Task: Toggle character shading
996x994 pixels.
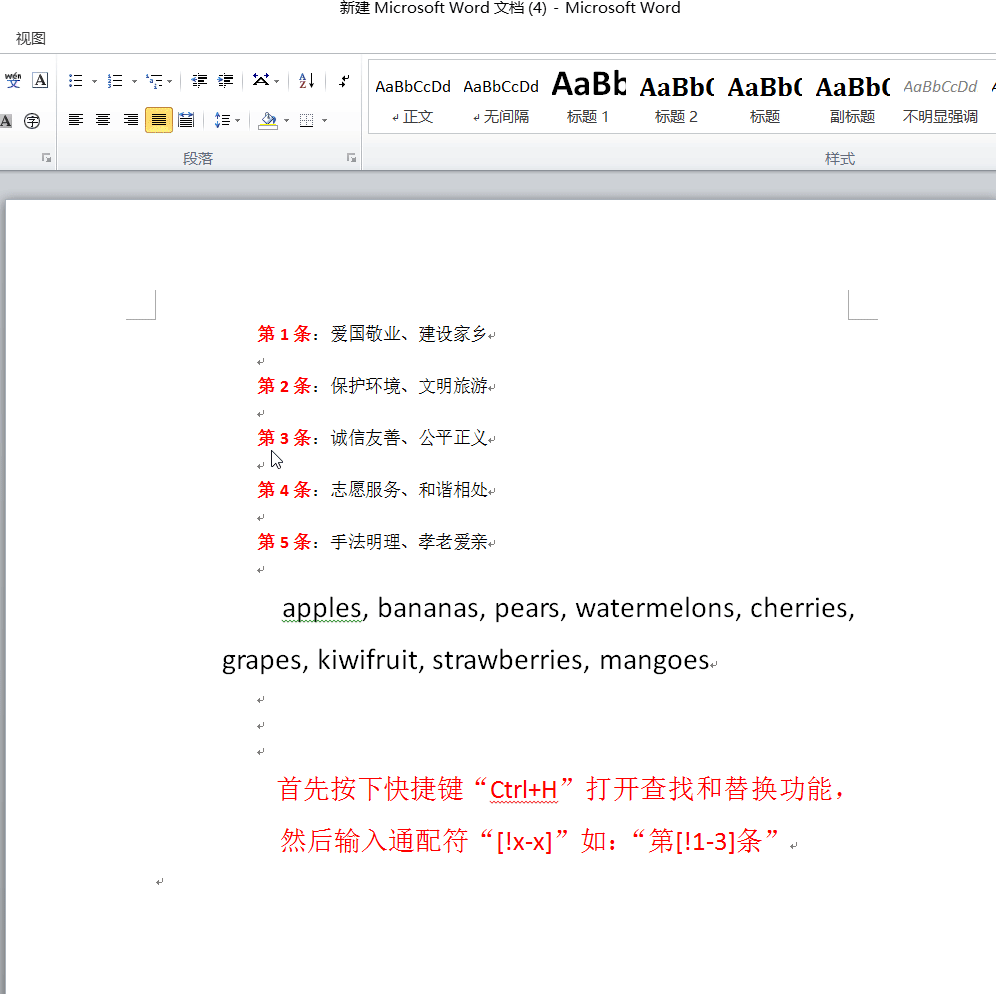Action: (8, 119)
